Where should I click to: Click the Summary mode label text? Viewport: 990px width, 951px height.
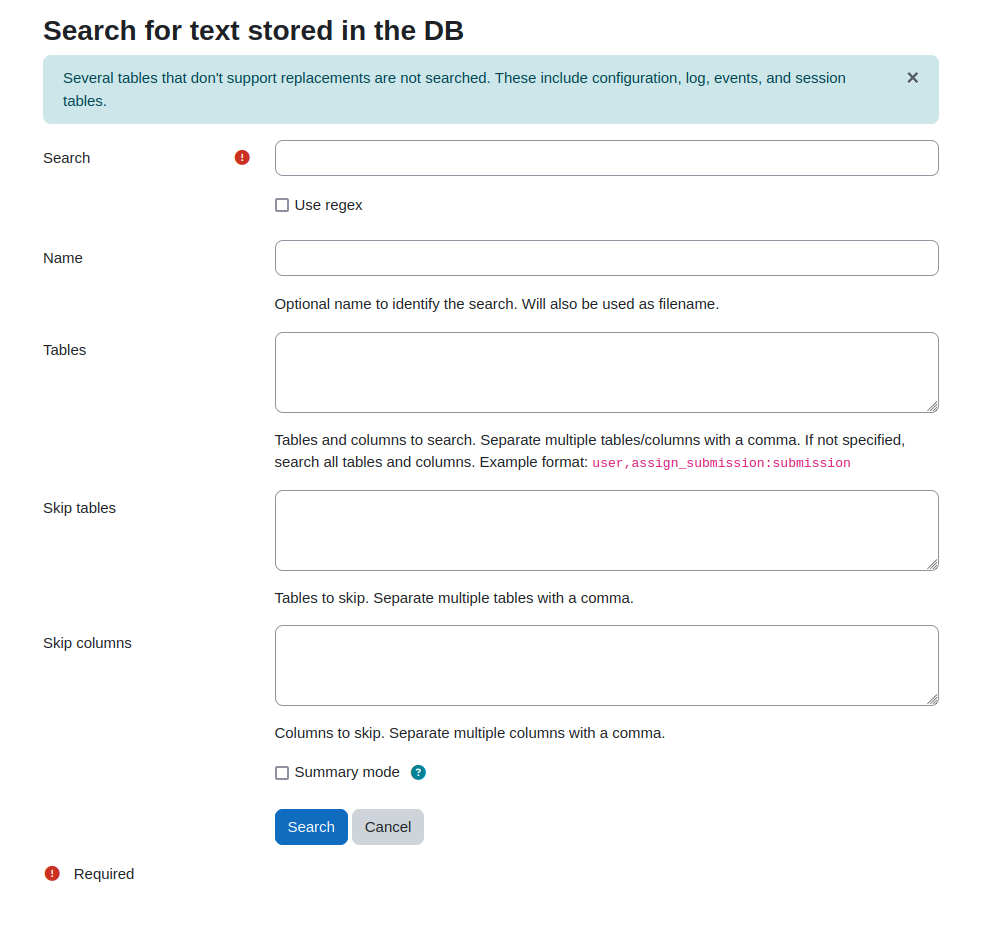(347, 772)
